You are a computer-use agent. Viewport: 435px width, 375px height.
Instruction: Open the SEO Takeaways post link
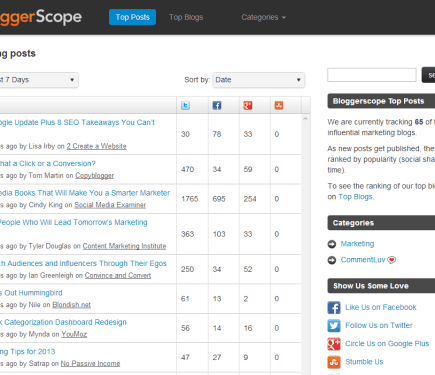pos(77,122)
